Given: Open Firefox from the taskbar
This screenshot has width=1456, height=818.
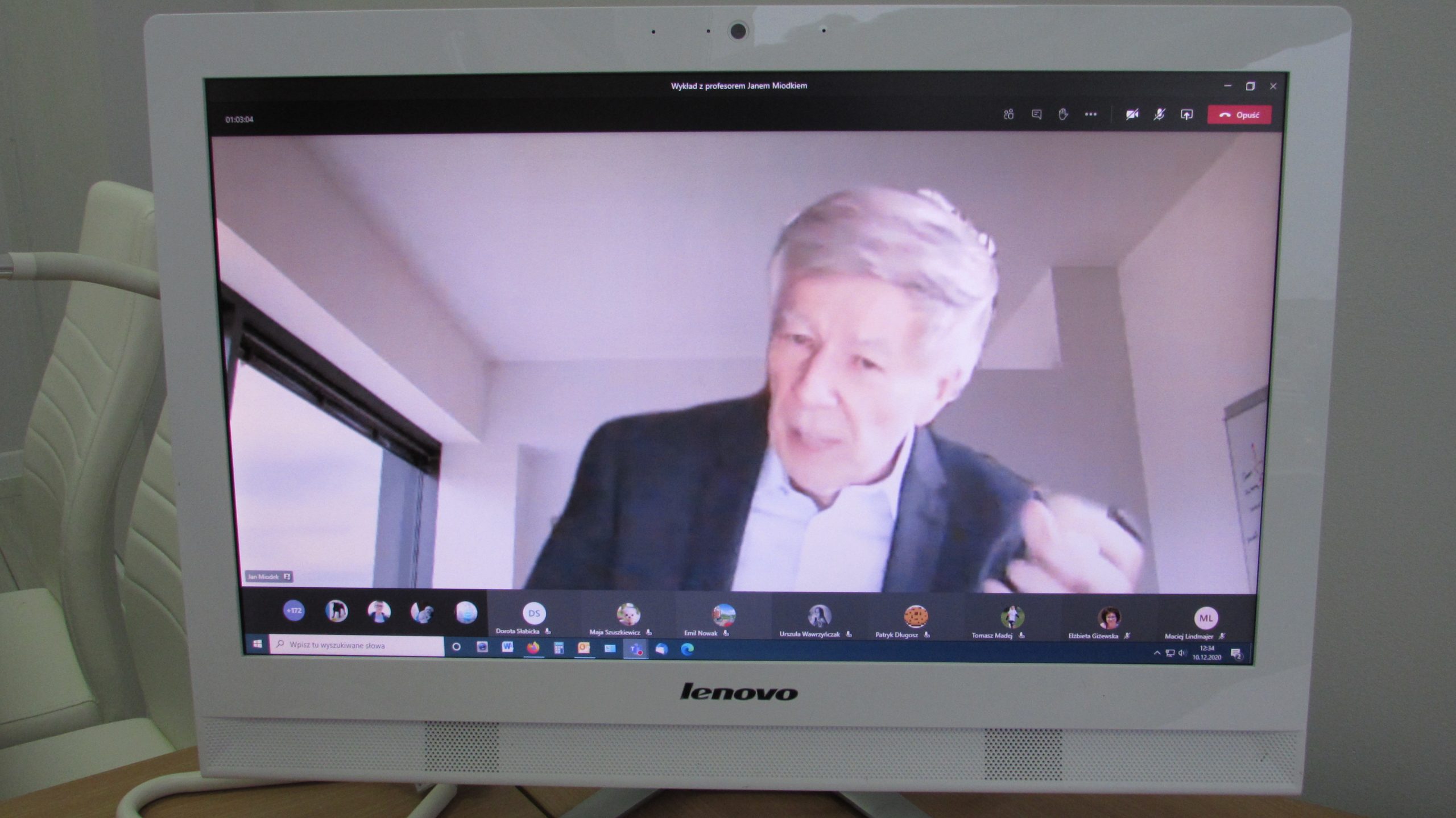Looking at the screenshot, I should pos(533,647).
